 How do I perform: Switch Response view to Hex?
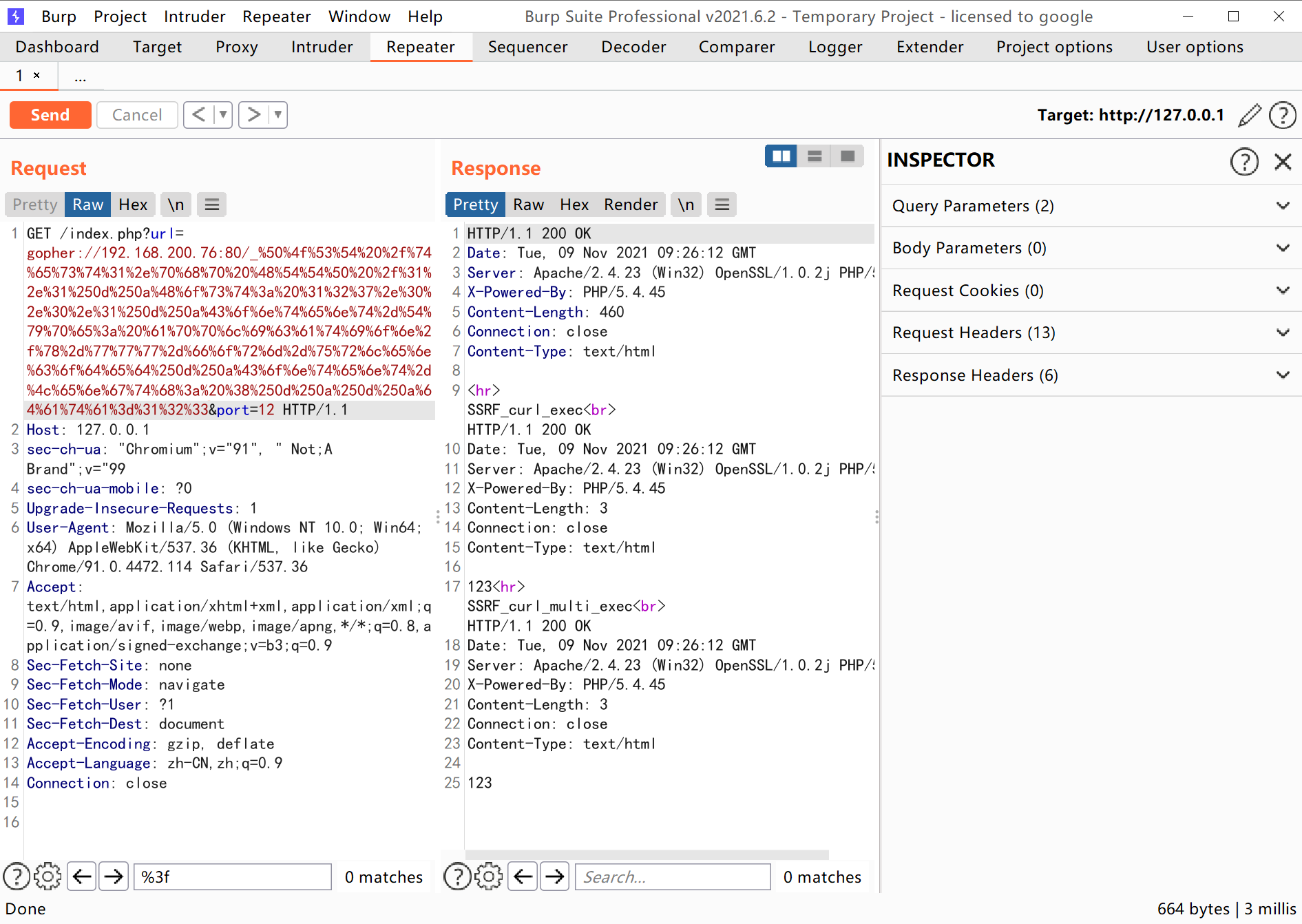(574, 204)
